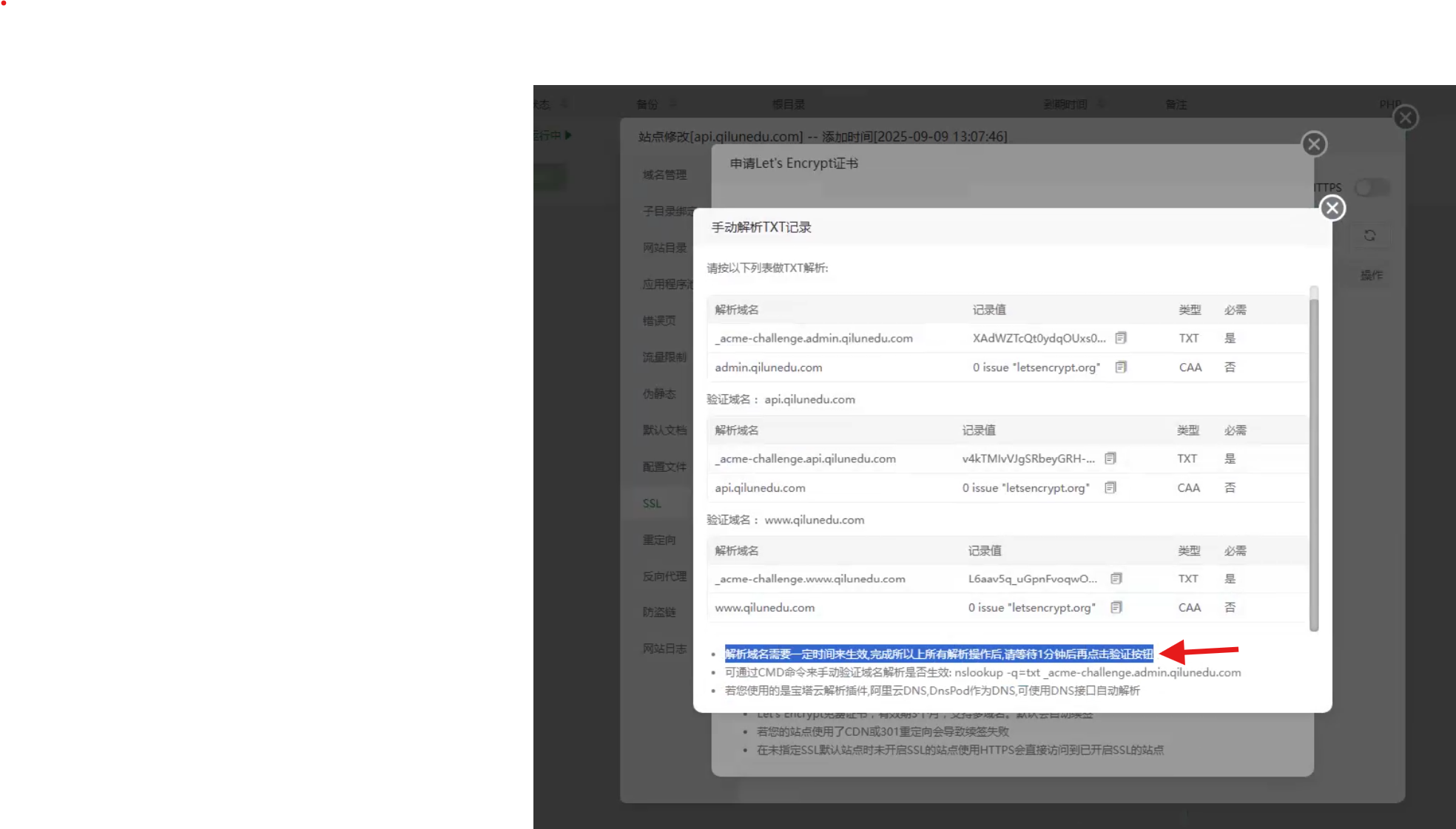Copy the admin.qilunedu.com CAA record value
Screen dimensions: 1456x829
point(1121,367)
